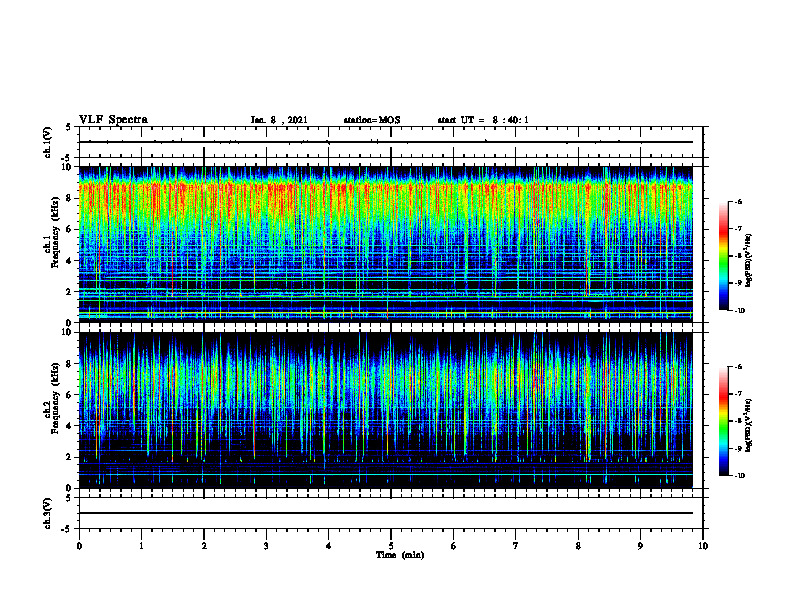The height and width of the screenshot is (612, 792).
Task: Click the date "Jan. 8 , 2021" in header
Action: [x=279, y=120]
